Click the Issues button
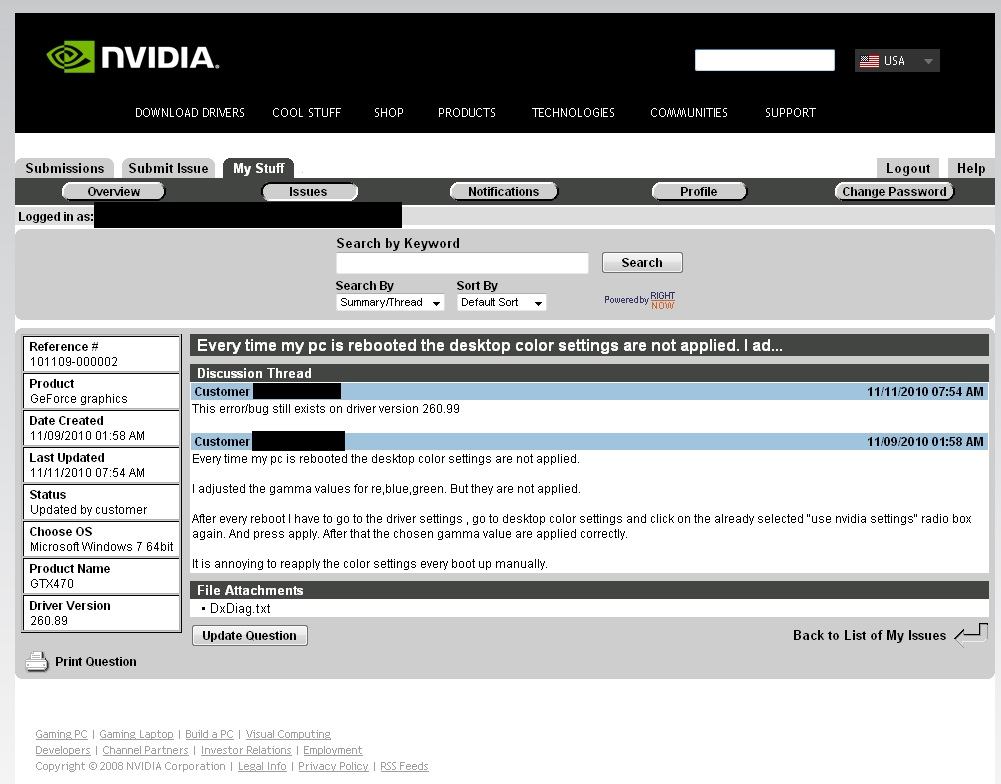 coord(310,192)
